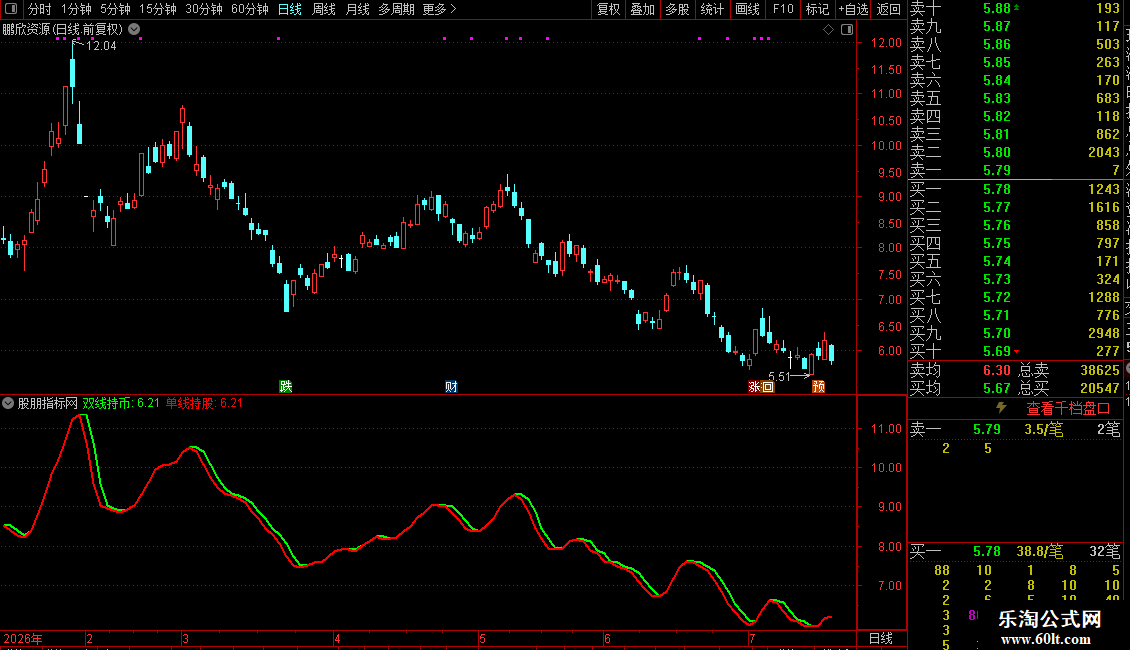Screen dimensions: 1130x650
Task: Switch to 月线 monthly chart
Action: 357,9
